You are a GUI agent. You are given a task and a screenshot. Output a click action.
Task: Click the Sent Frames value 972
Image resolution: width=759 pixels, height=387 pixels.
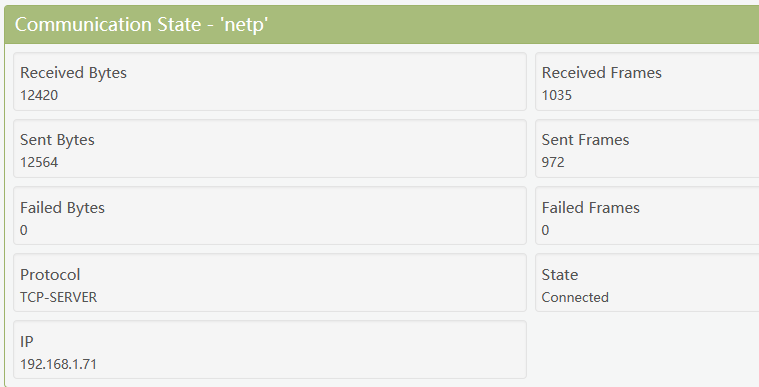553,162
